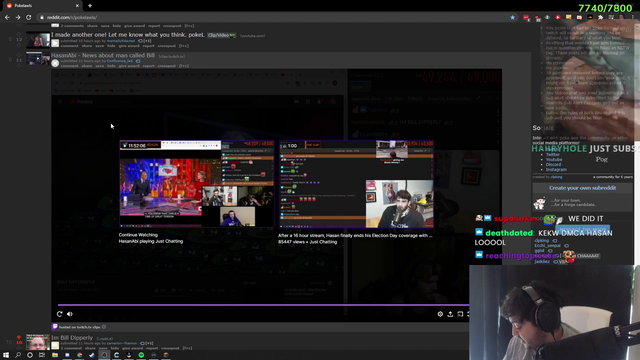Click the '(youtube.com)' domain link
The height and width of the screenshot is (360, 640).
(x=253, y=36)
